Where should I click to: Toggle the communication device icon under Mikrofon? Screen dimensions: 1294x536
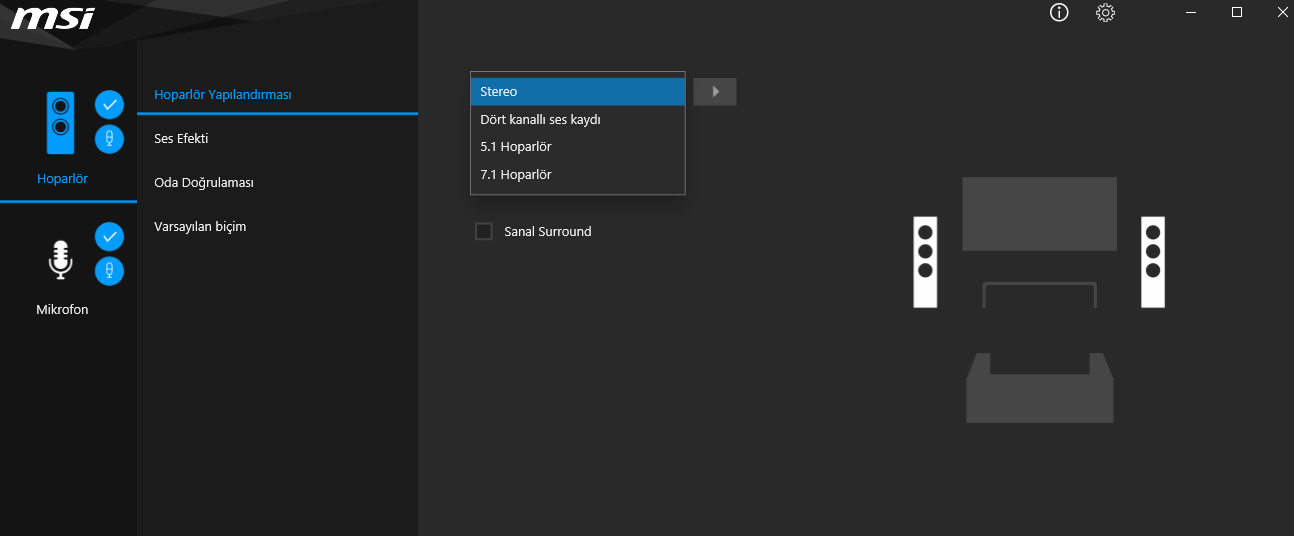[x=109, y=270]
